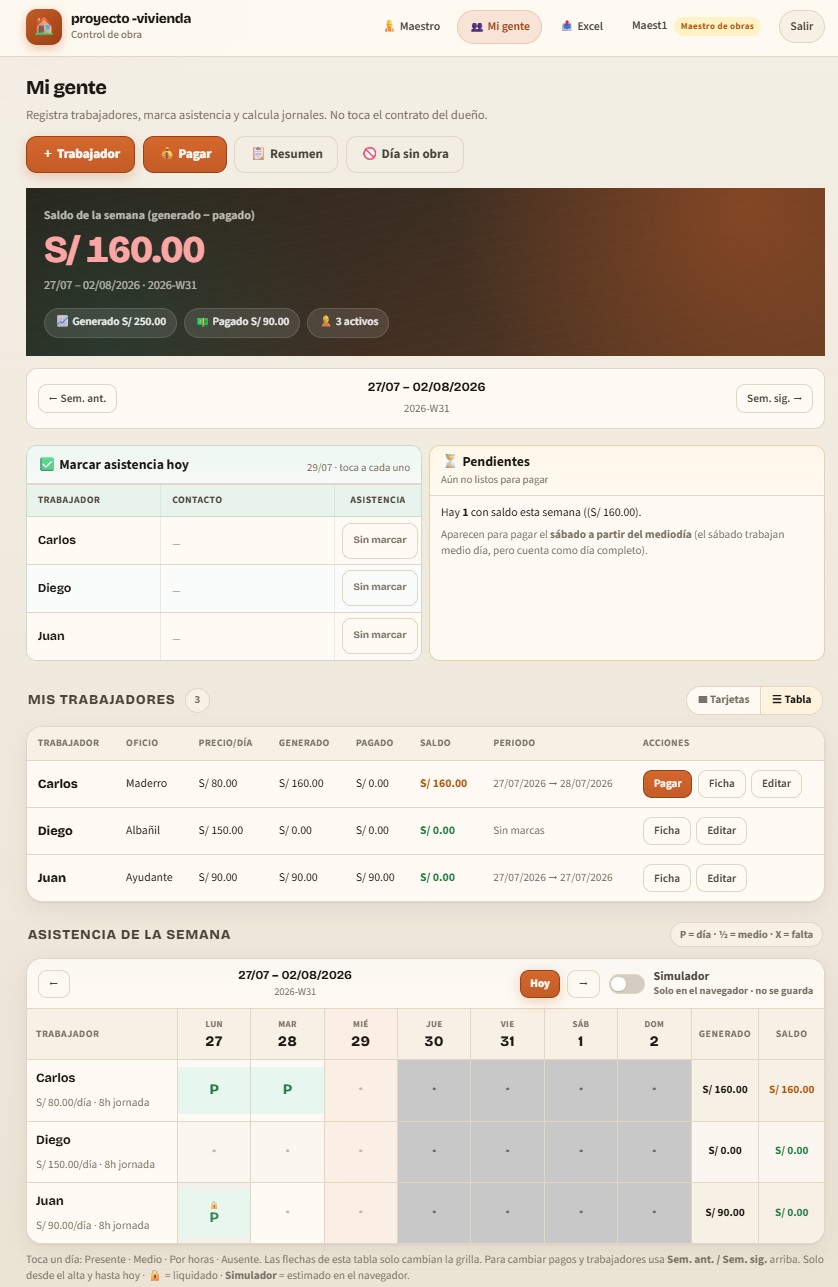Toggle Carlos attendance on Tuesday 28
The width and height of the screenshot is (838, 1287).
[287, 1090]
